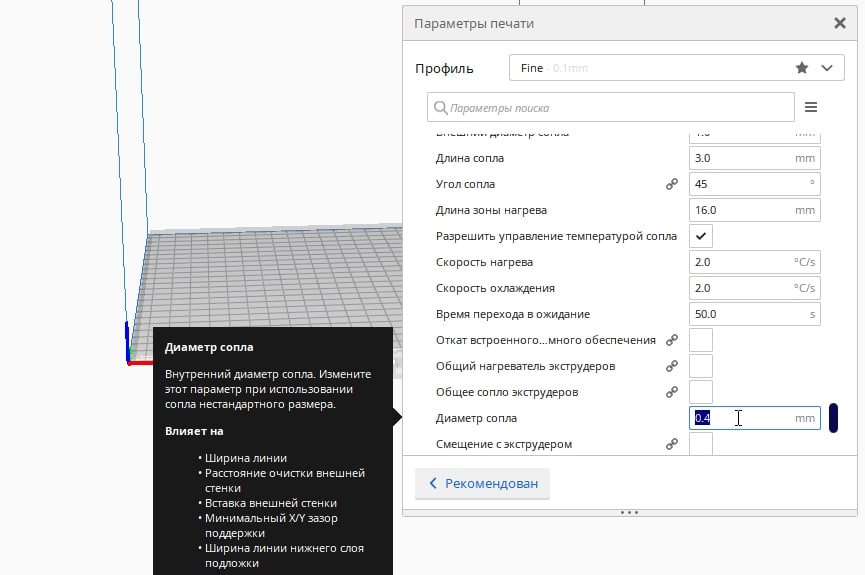Viewport: 865px width, 575px height.
Task: Click the Рекомендован button
Action: [x=482, y=483]
